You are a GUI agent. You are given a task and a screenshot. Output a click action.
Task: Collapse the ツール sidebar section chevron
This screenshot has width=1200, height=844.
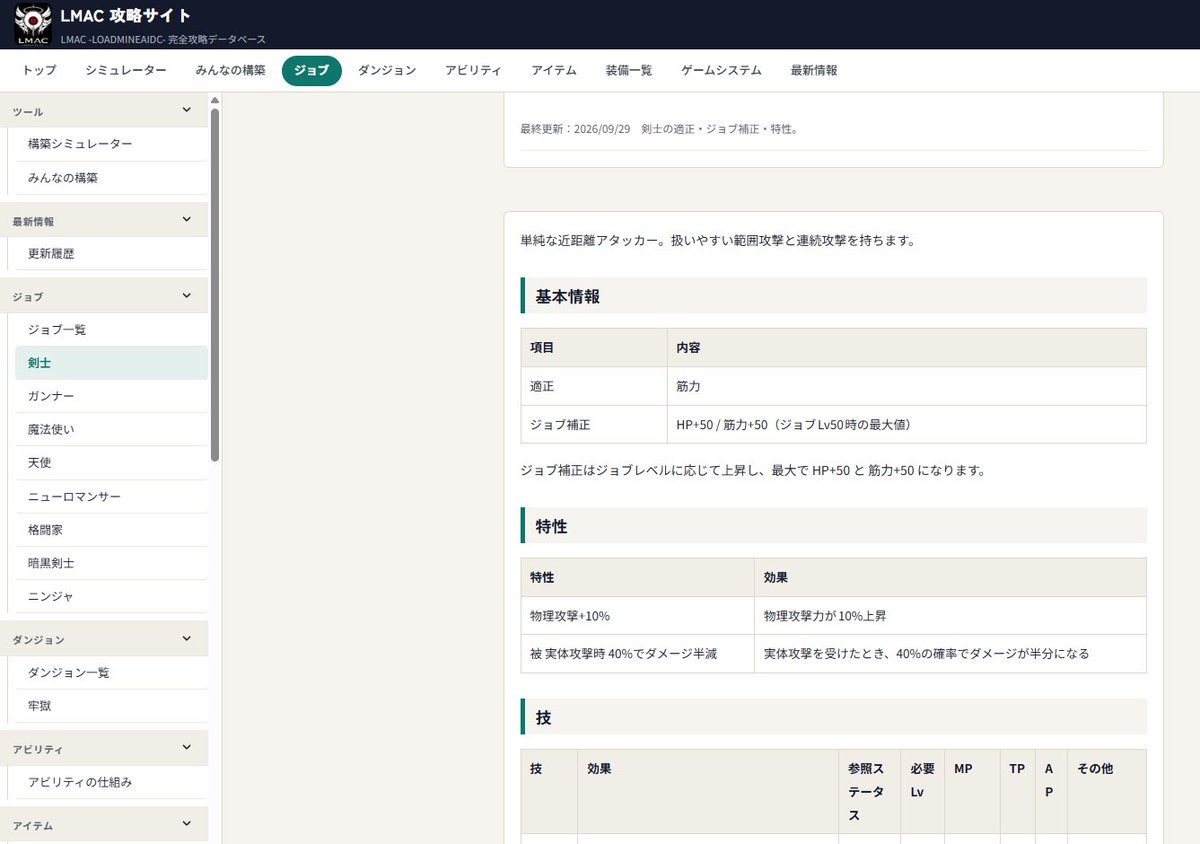click(186, 111)
